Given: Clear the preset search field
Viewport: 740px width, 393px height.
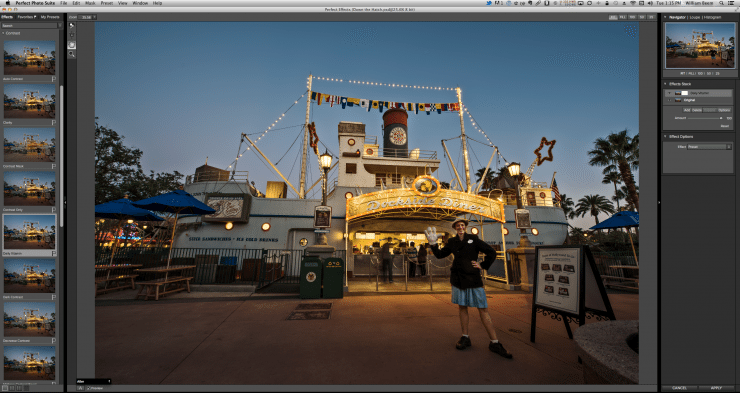Looking at the screenshot, I should (x=59, y=25).
